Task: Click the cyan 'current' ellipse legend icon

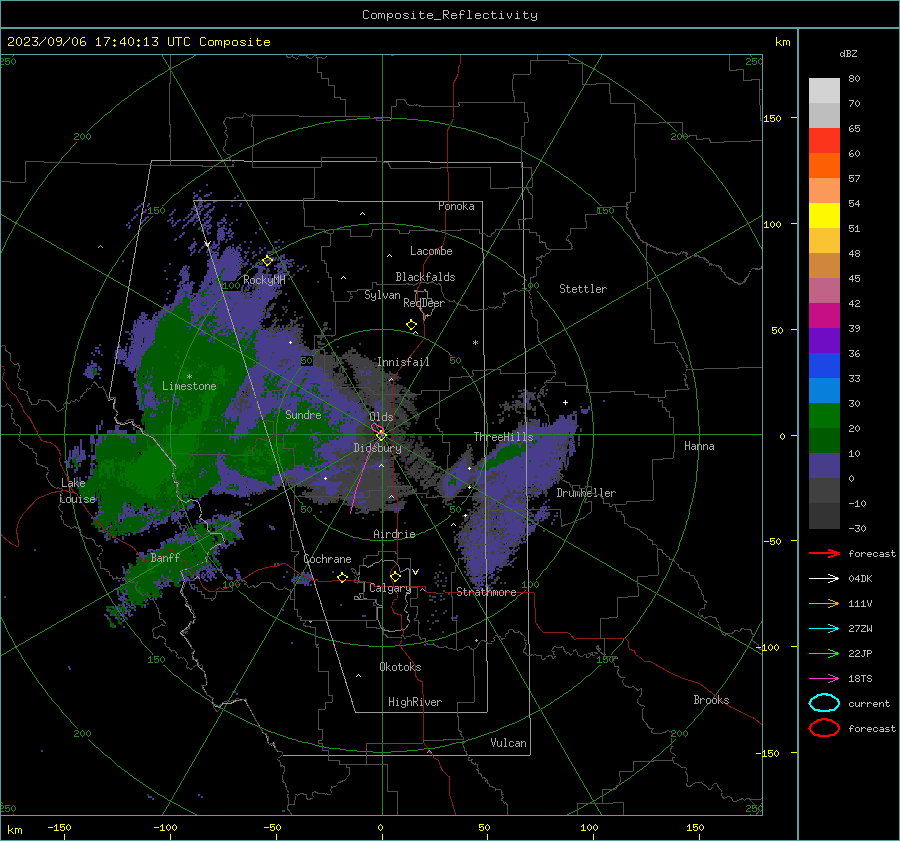Action: (824, 703)
